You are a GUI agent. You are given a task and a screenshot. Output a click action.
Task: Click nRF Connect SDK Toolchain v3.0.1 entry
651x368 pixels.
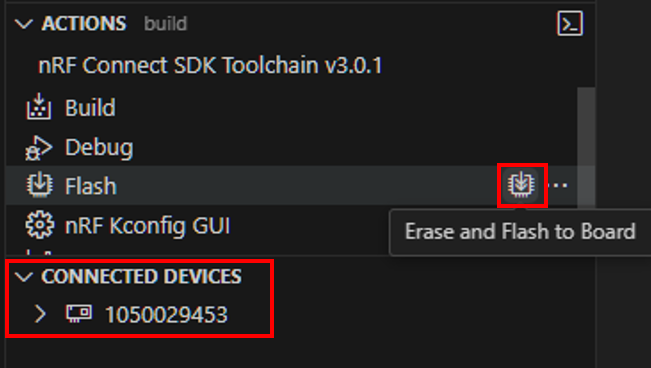coord(210,65)
